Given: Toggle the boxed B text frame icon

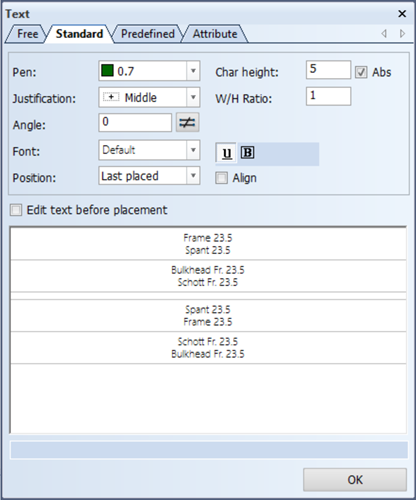Looking at the screenshot, I should [x=247, y=153].
